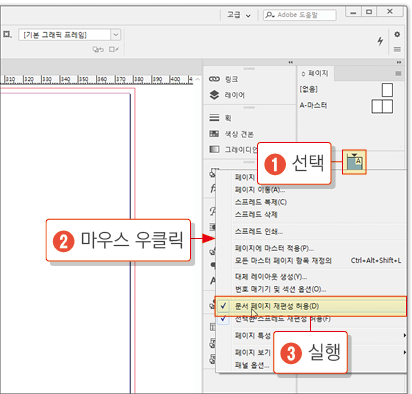The image size is (412, 394).
Task: Open the 레이어 (Layers) panel icon
Action: click(214, 95)
